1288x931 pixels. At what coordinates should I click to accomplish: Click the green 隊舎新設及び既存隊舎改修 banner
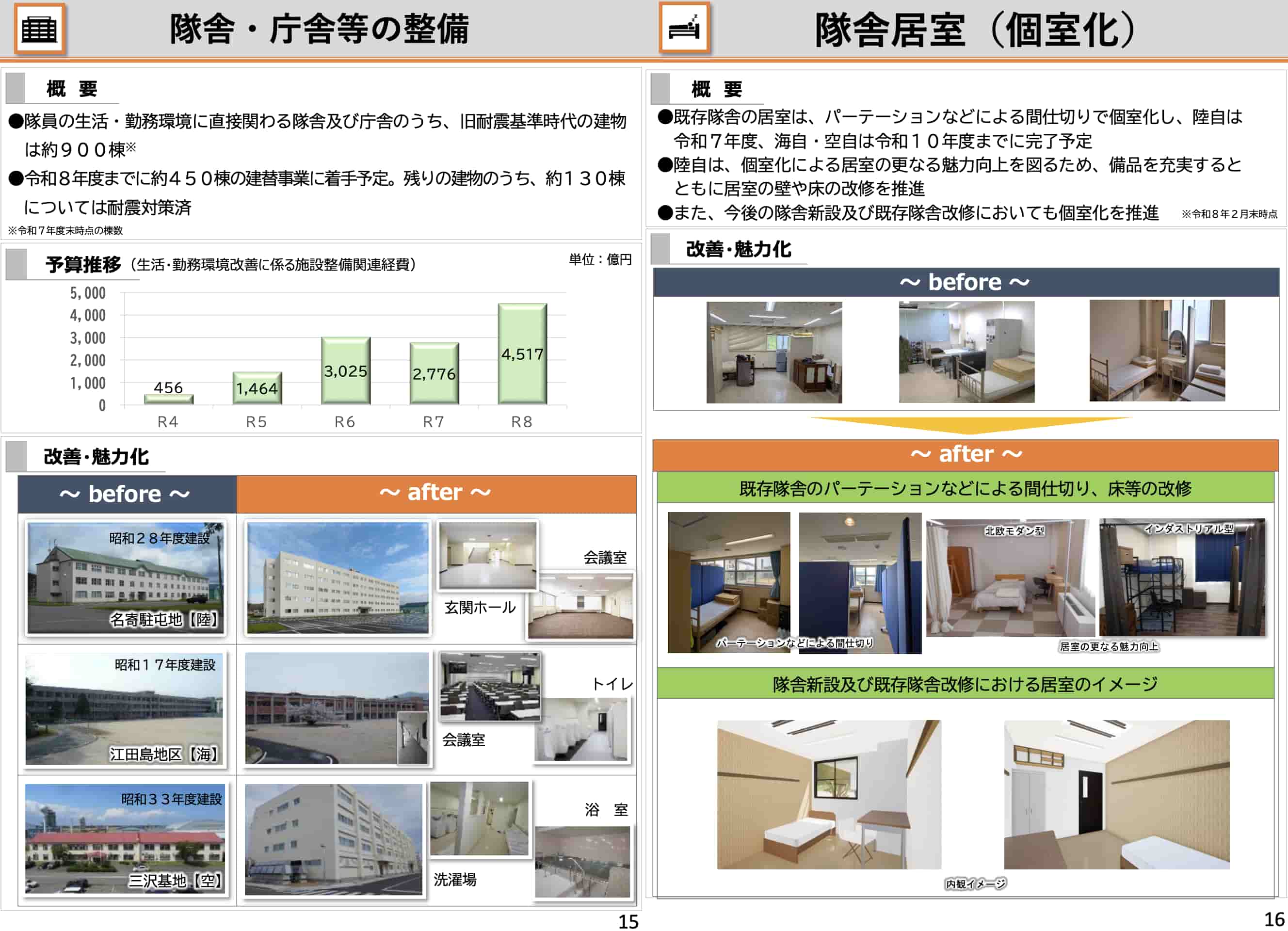(x=965, y=684)
